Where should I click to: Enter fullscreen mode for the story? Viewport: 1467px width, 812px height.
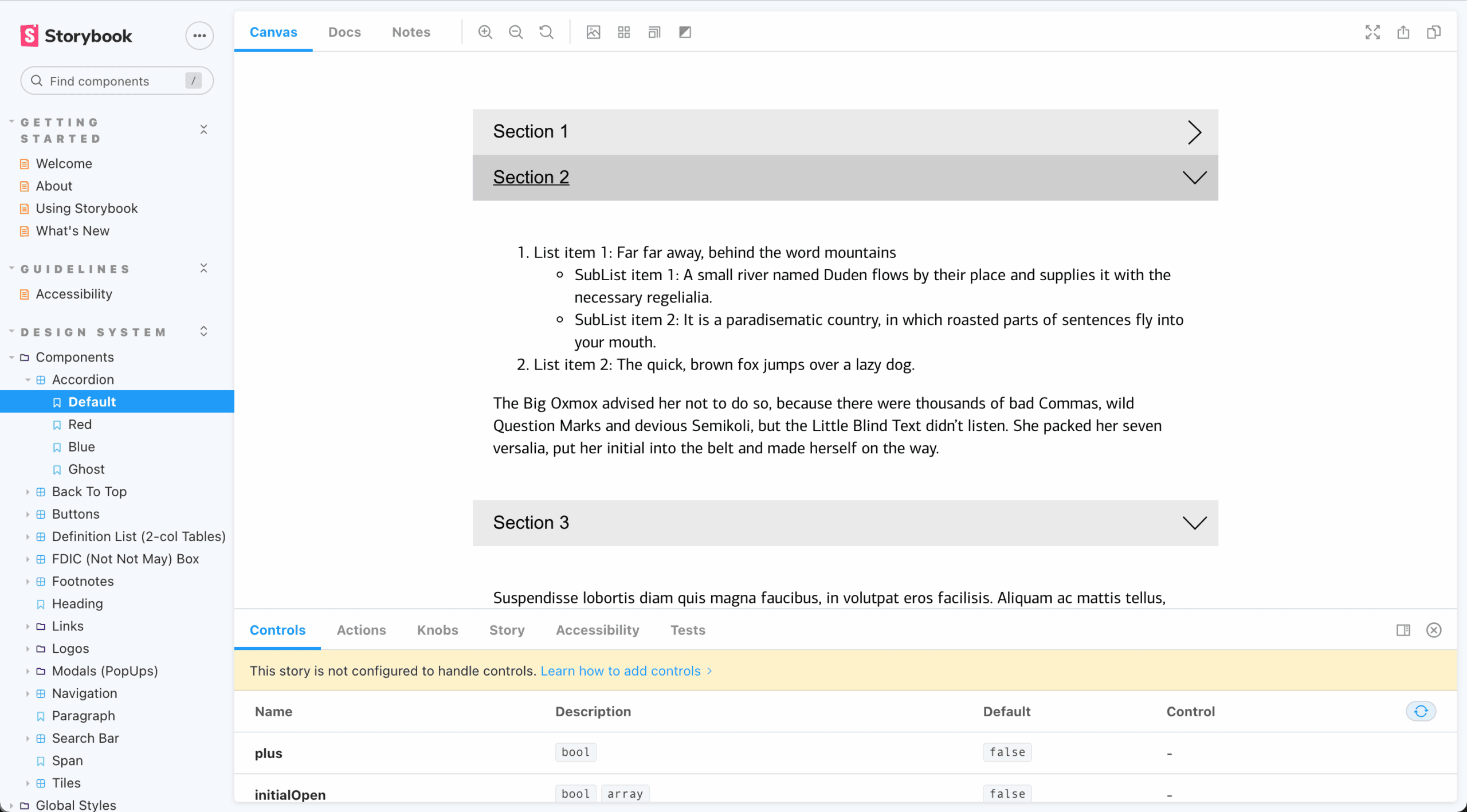pyautogui.click(x=1372, y=32)
